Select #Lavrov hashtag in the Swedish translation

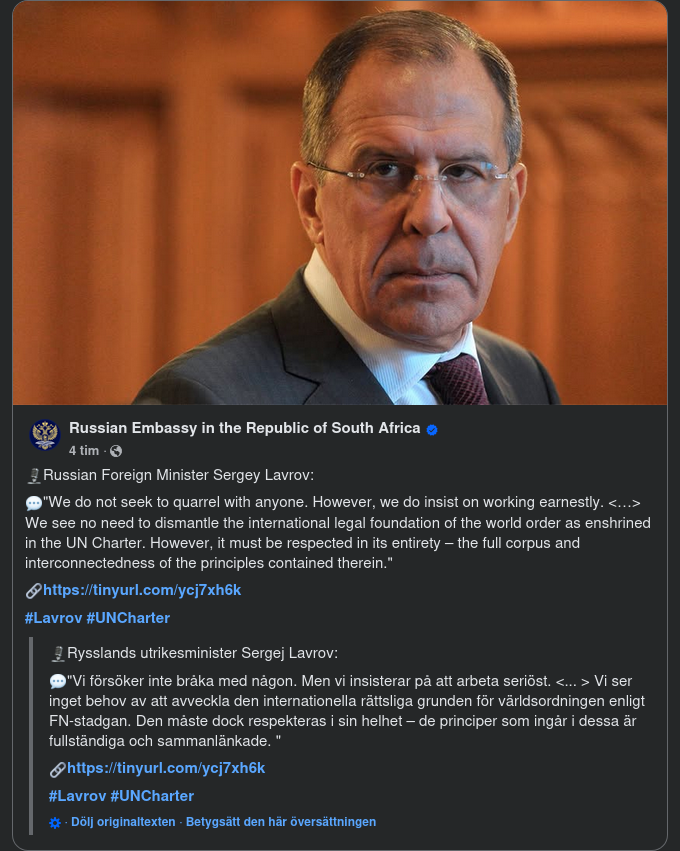pos(77,796)
